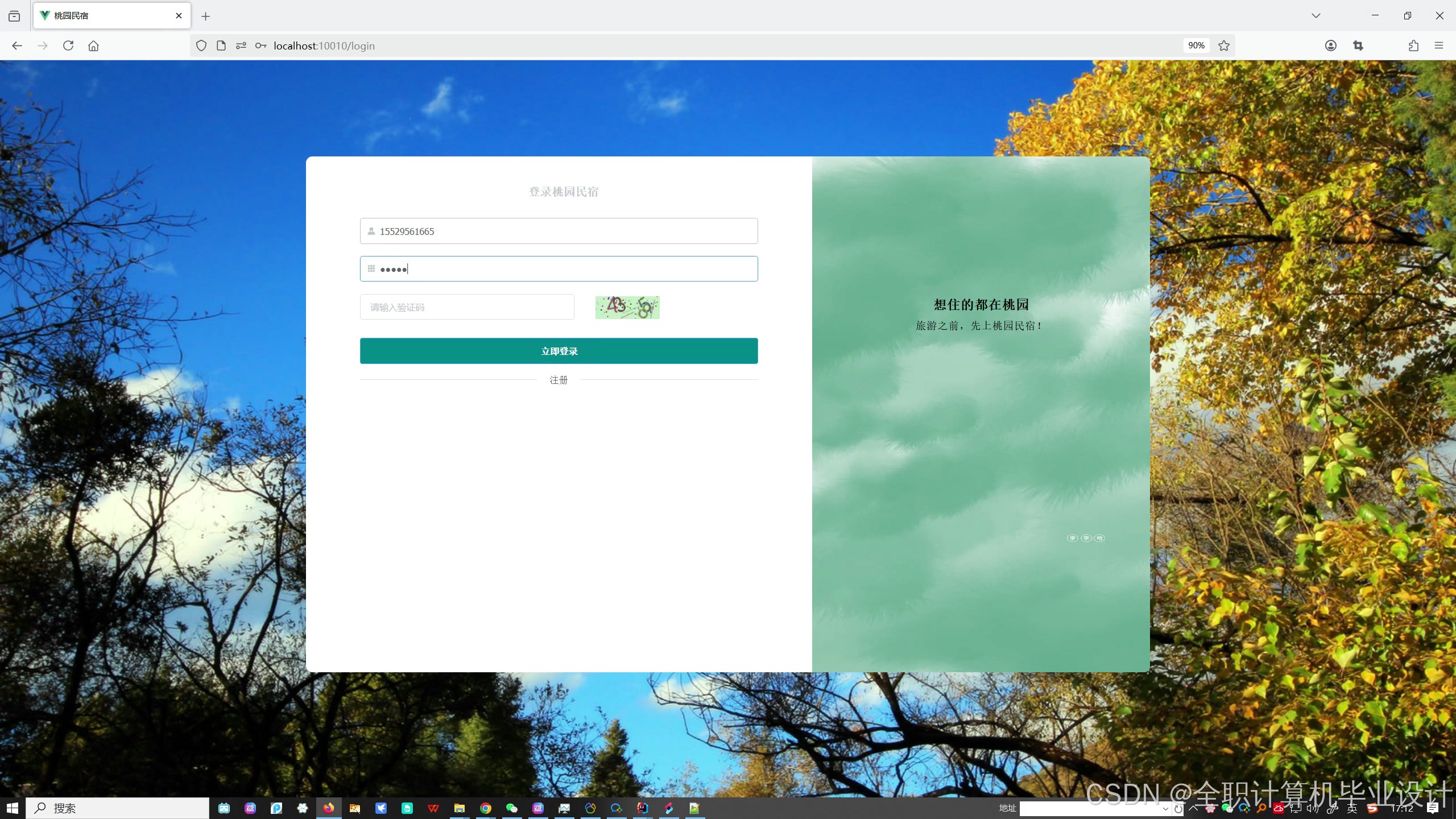Bookmark this page with the star
The width and height of the screenshot is (1456, 819).
1224,45
